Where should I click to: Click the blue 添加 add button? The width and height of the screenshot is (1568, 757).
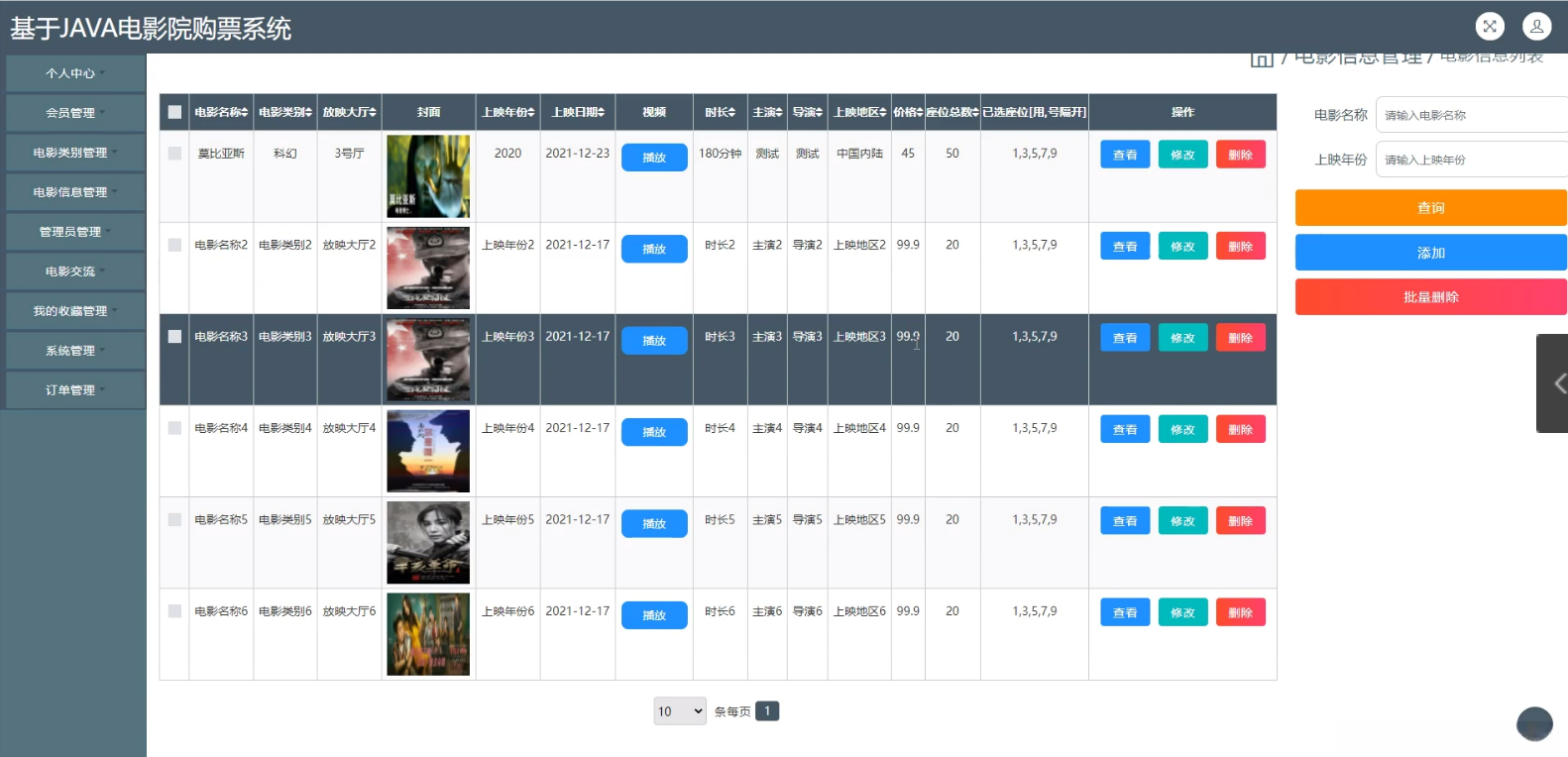[1430, 253]
